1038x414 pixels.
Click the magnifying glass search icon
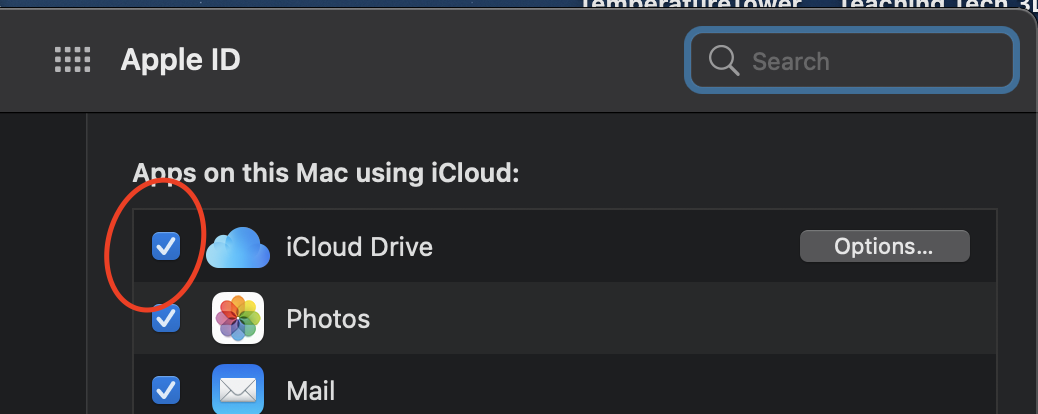(x=723, y=61)
